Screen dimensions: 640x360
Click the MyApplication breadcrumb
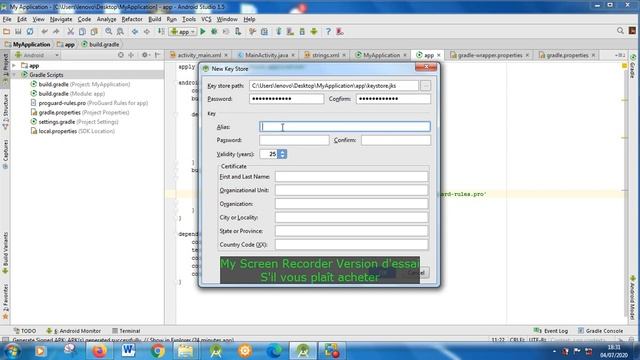tap(27, 44)
